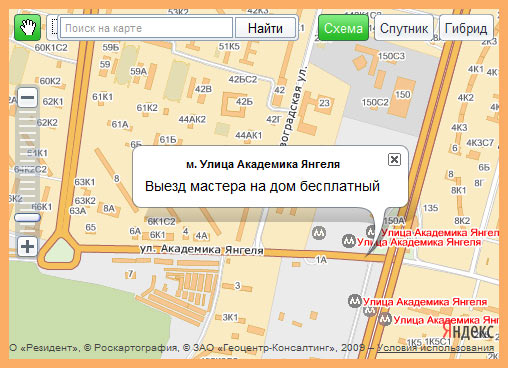This screenshot has height=368, width=508.
Task: Click building label '1А'
Action: tap(321, 260)
